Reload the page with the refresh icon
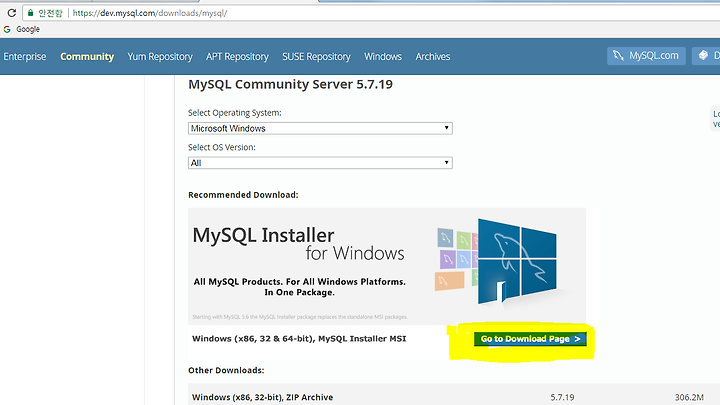 tap(11, 13)
